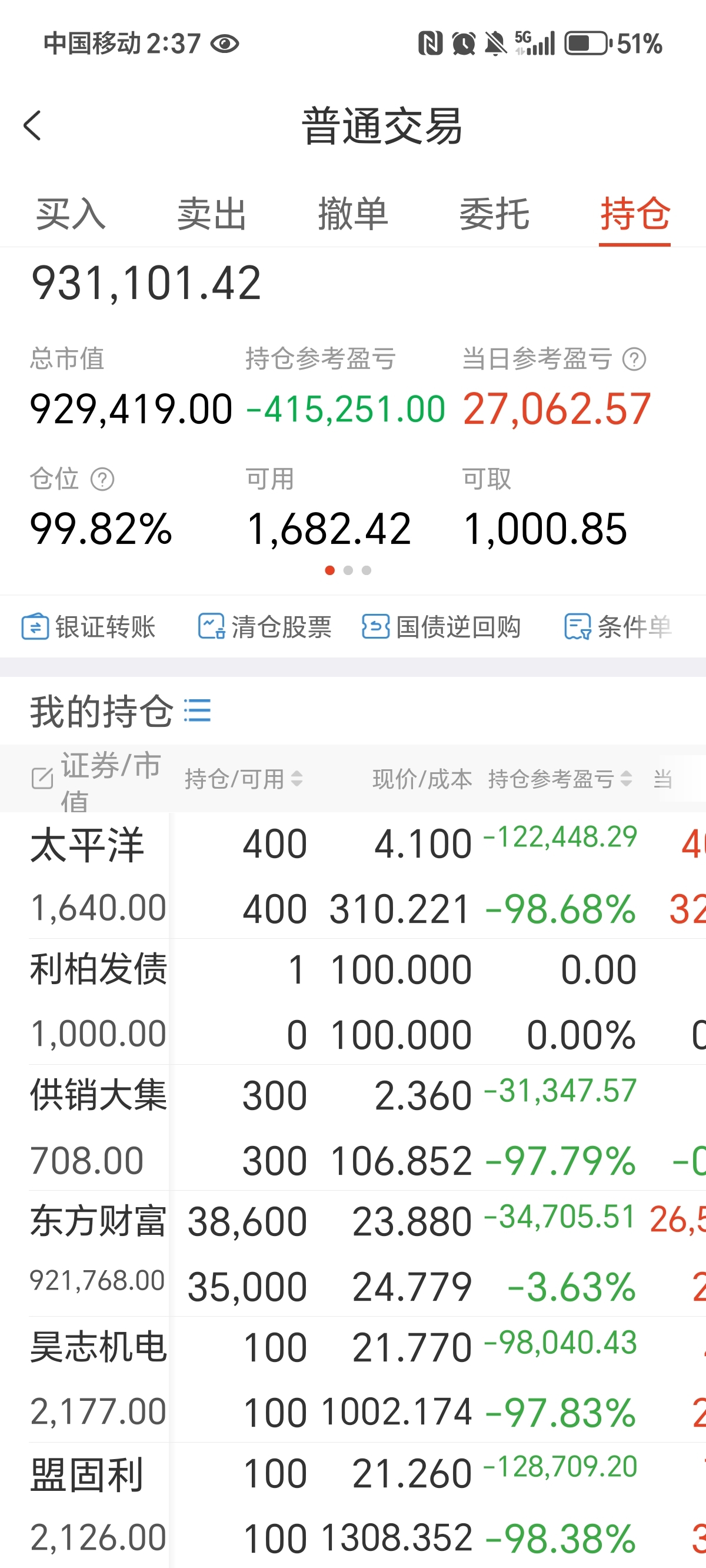
Task: Tap 5G signal strength icon
Action: (x=535, y=43)
